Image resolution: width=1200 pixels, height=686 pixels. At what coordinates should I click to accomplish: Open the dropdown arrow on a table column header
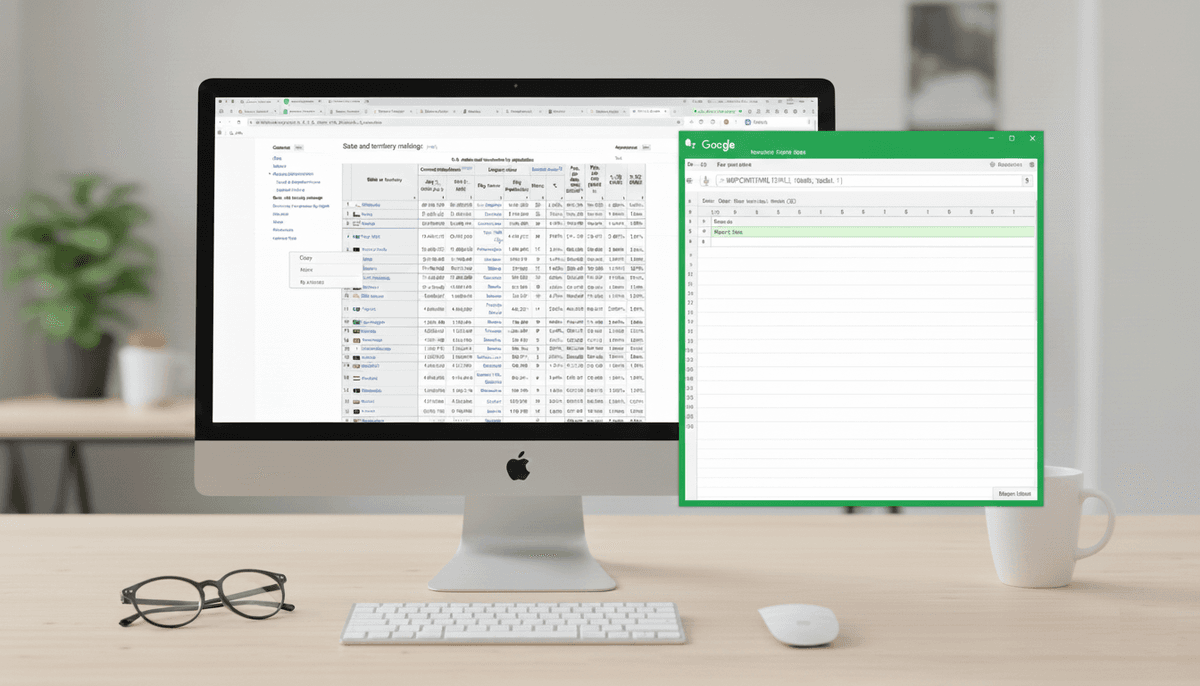click(469, 197)
